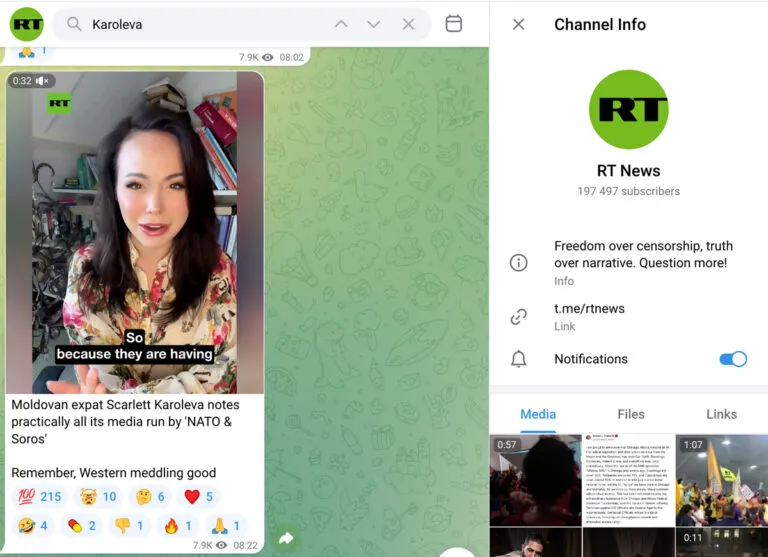The height and width of the screenshot is (557, 768).
Task: Go to next search result arrow
Action: [374, 24]
